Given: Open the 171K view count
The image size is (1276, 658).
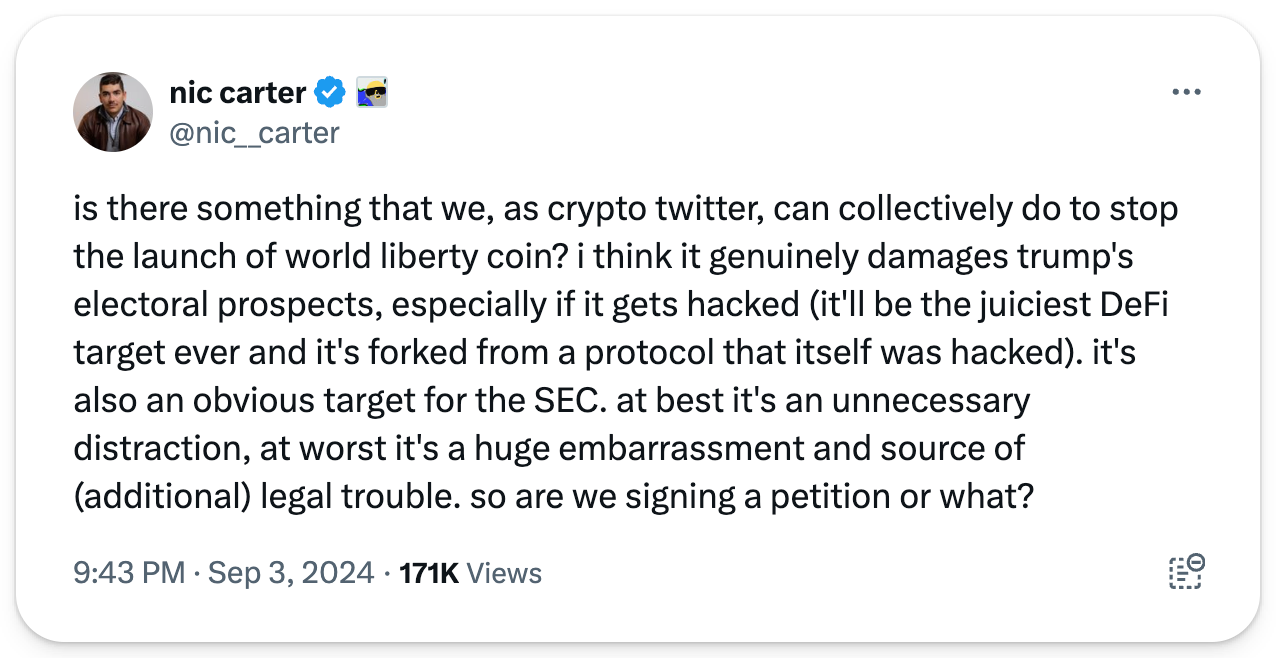Looking at the screenshot, I should point(428,573).
